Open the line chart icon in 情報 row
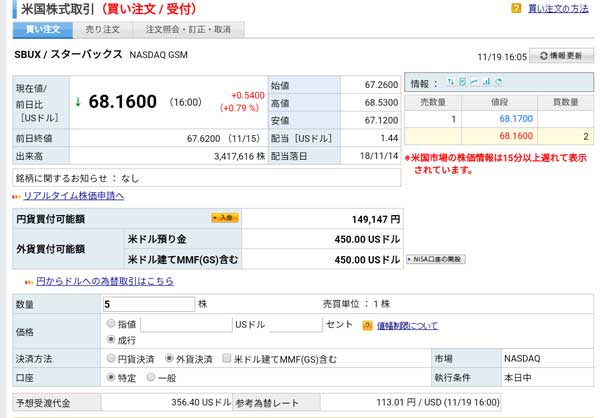Image resolution: width=600 pixels, height=418 pixels. point(473,83)
